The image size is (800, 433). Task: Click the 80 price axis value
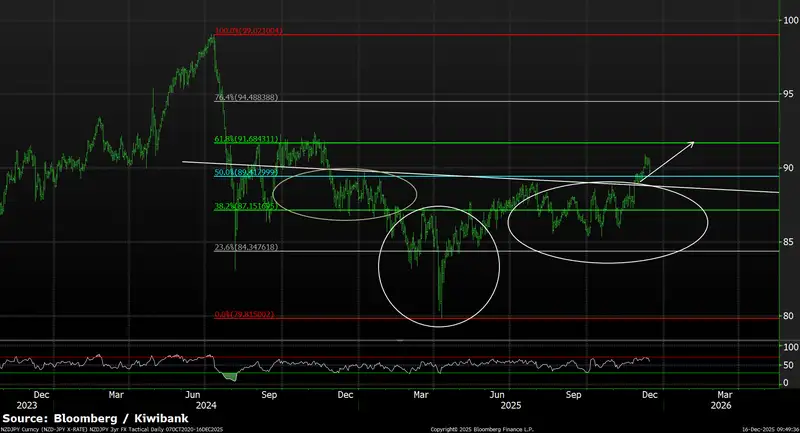click(x=789, y=316)
